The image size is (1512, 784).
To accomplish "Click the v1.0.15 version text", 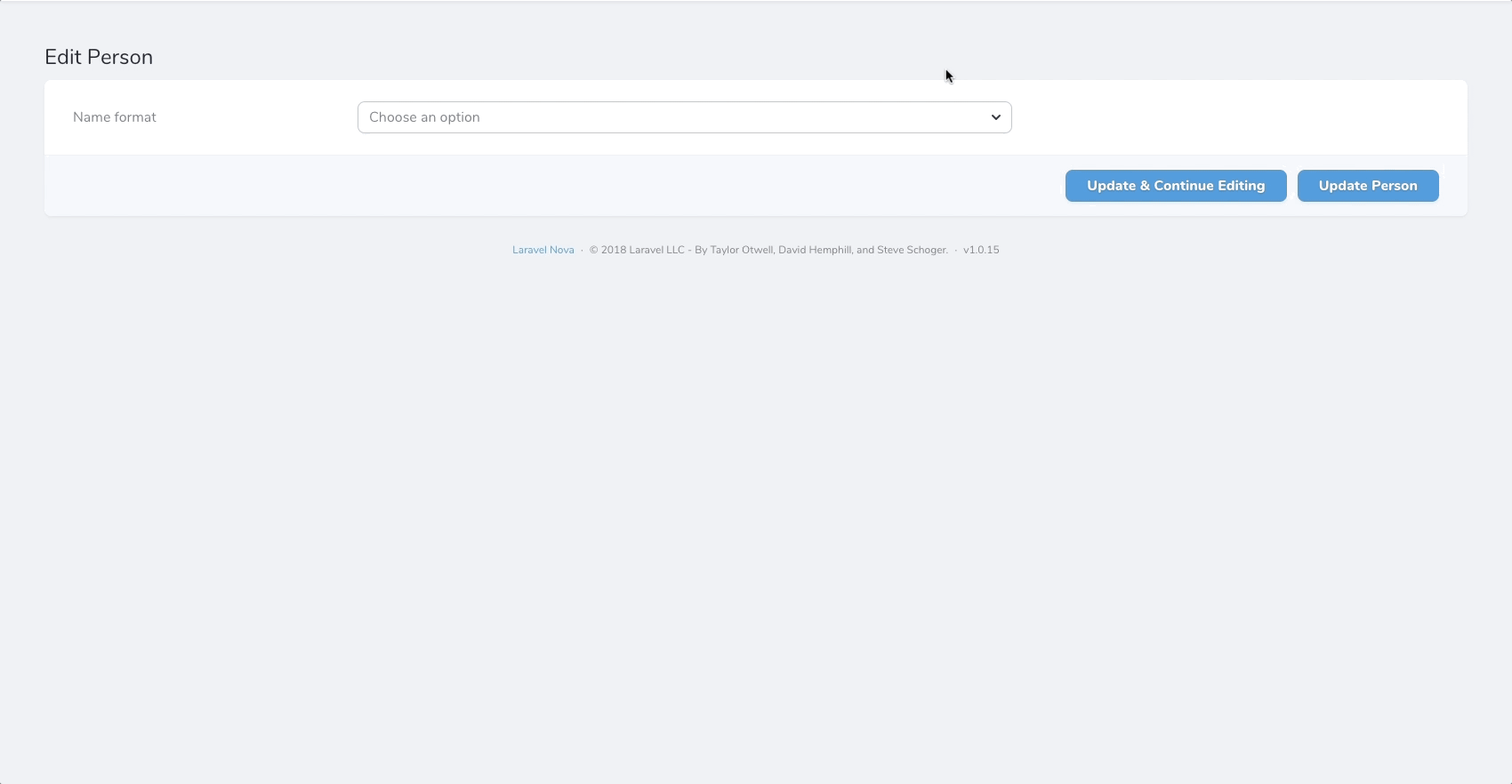I will point(981,250).
